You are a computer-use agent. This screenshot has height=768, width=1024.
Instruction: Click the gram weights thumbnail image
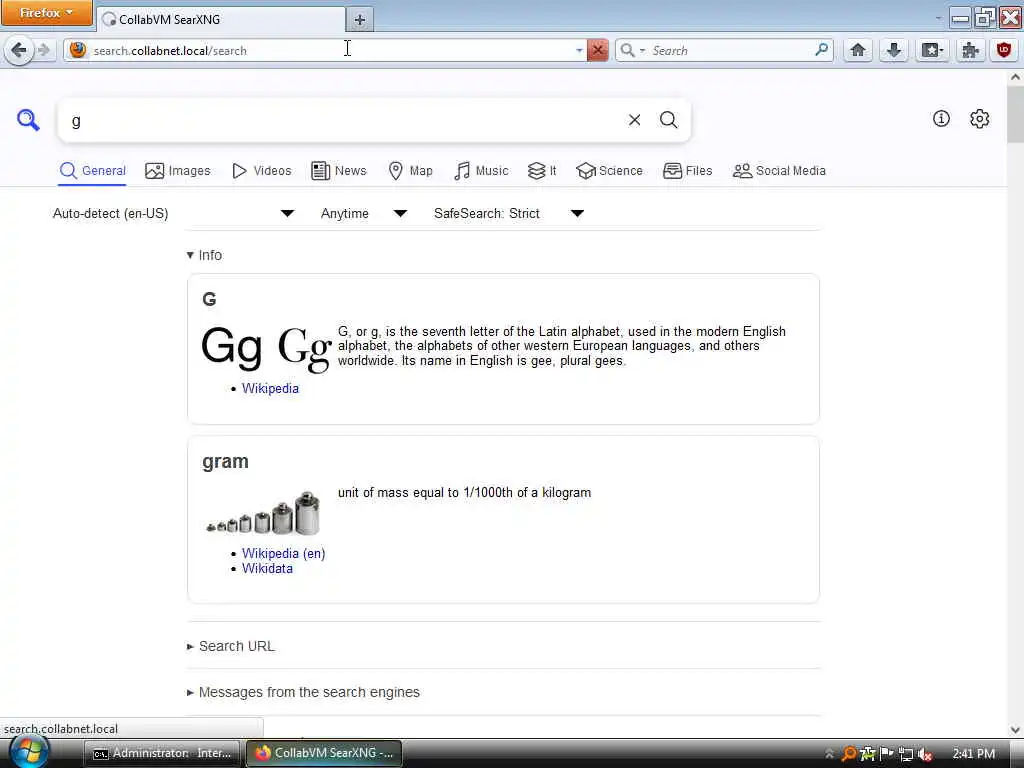(x=263, y=513)
